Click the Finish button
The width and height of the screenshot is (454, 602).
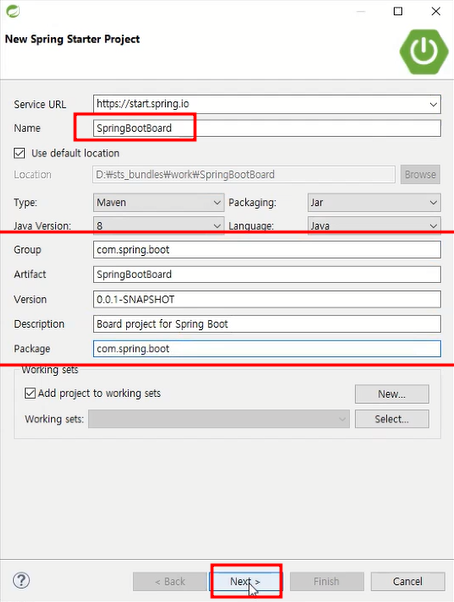click(x=327, y=581)
